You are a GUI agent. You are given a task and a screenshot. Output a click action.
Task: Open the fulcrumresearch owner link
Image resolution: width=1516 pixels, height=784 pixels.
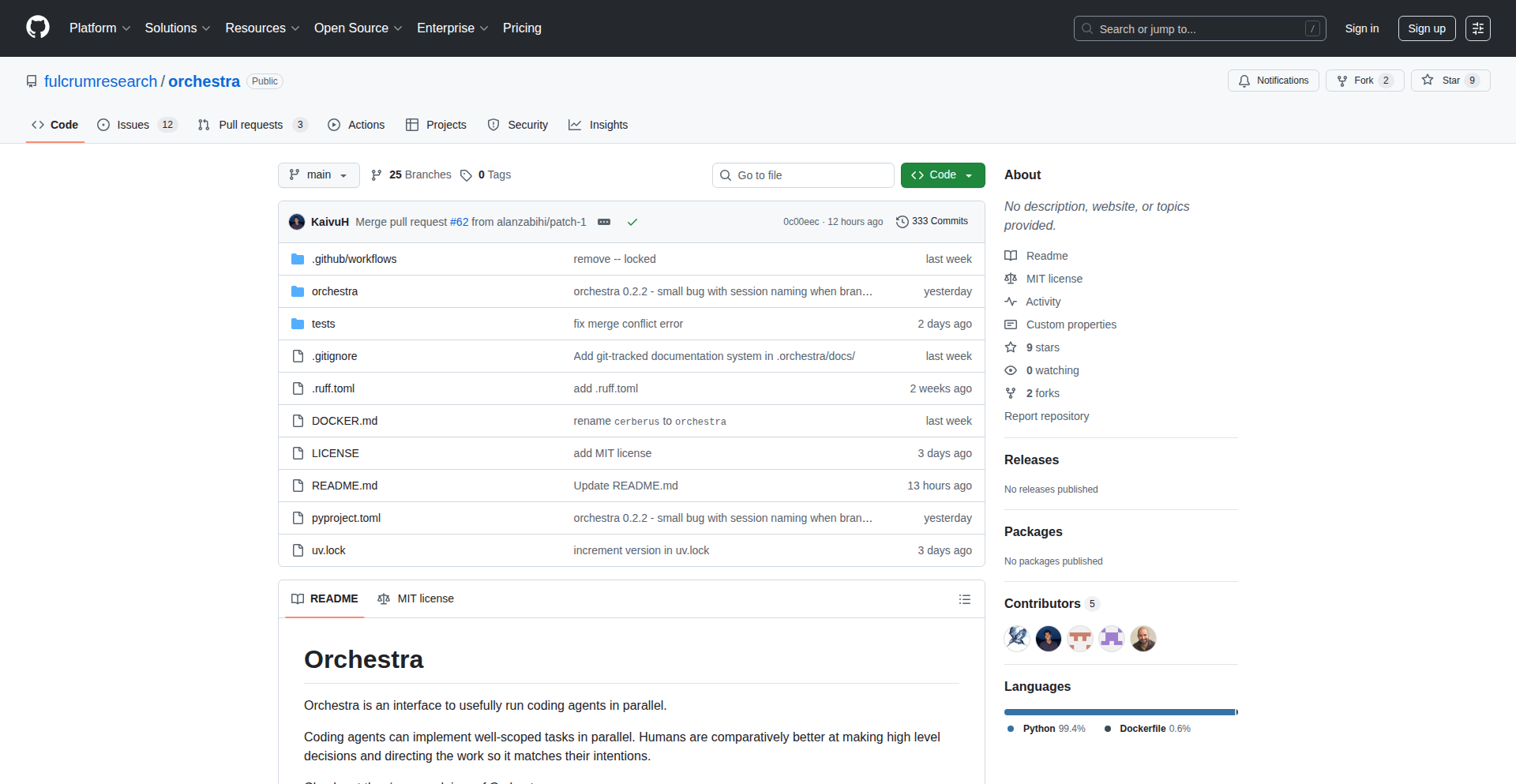[101, 81]
